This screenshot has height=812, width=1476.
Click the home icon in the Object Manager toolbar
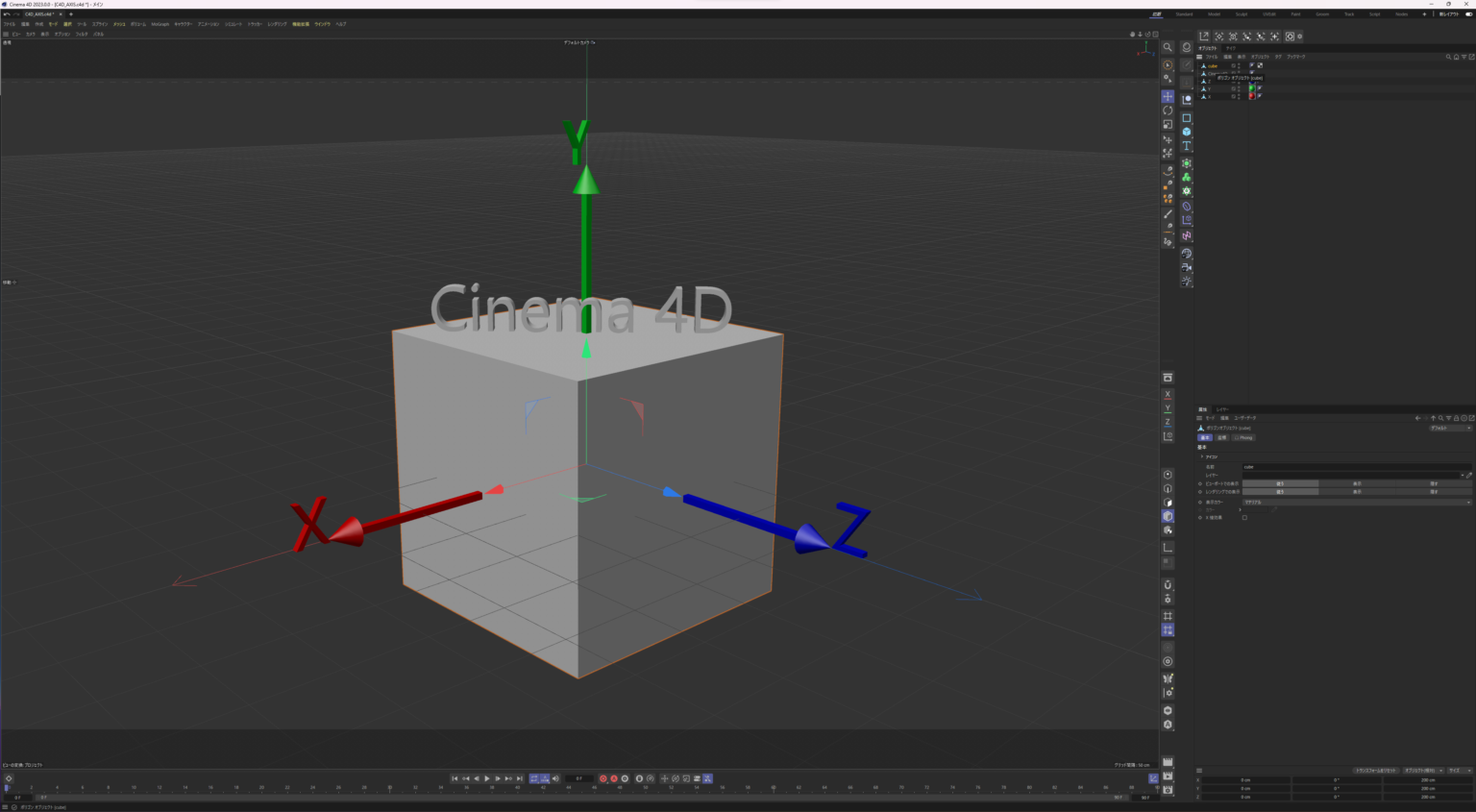[1457, 57]
